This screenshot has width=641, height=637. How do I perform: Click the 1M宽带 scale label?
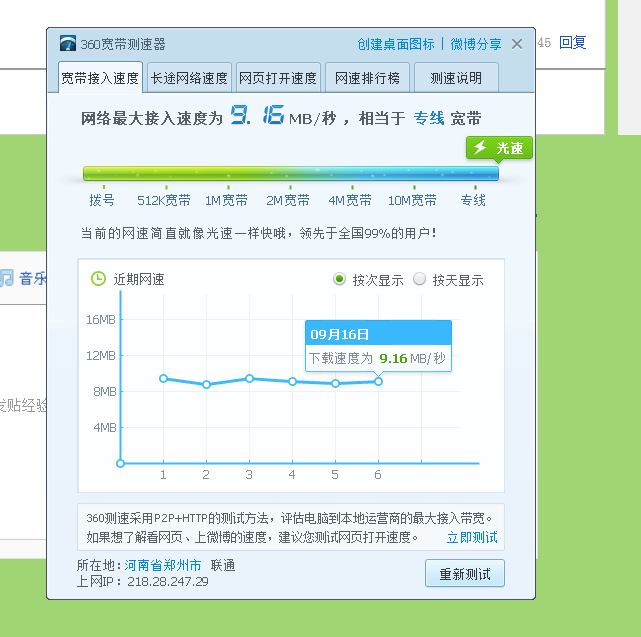[x=226, y=200]
